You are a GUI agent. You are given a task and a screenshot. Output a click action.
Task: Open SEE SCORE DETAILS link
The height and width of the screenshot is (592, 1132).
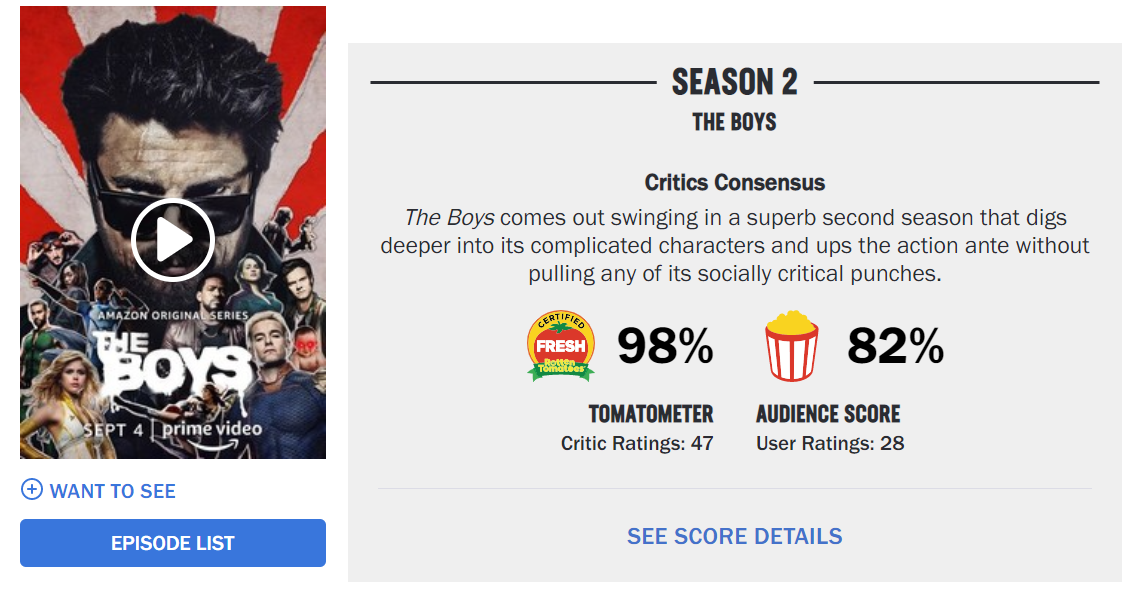point(734,536)
